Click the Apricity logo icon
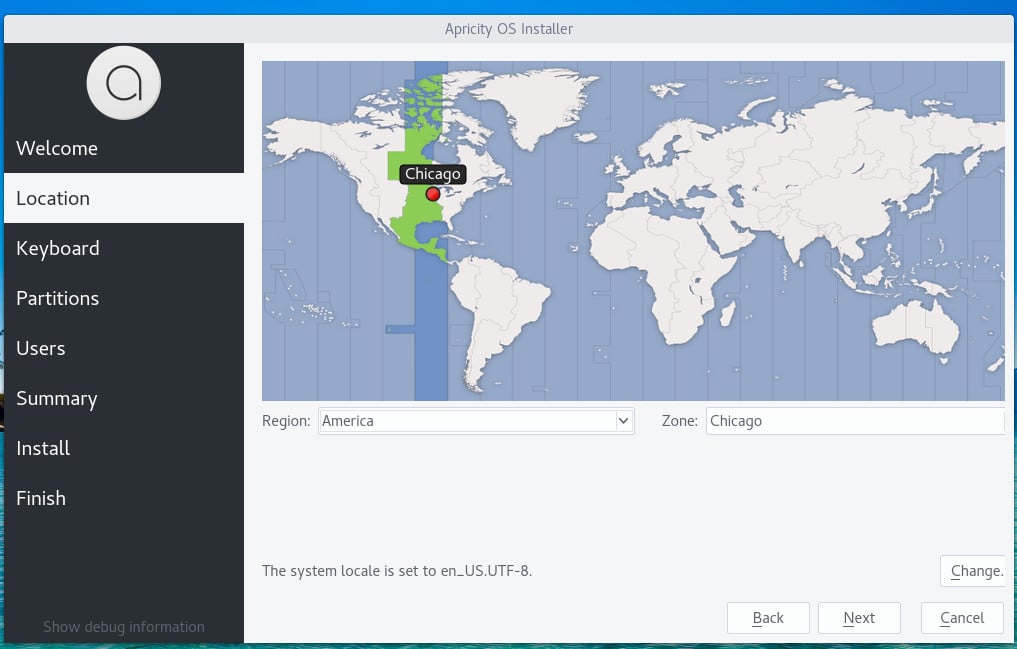1017x649 pixels. coord(123,83)
